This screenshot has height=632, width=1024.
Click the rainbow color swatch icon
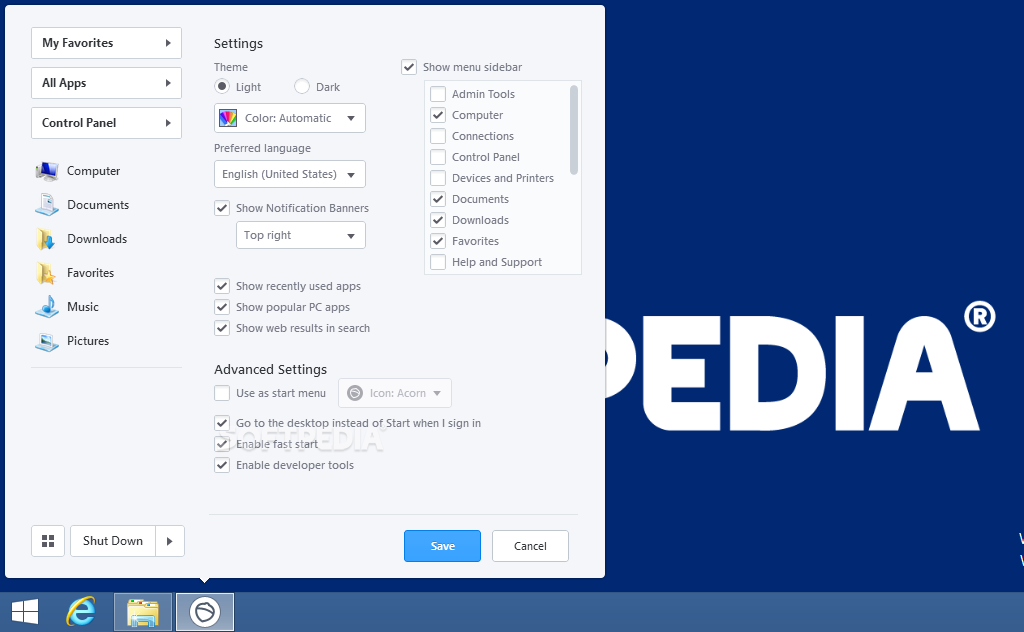coord(228,118)
